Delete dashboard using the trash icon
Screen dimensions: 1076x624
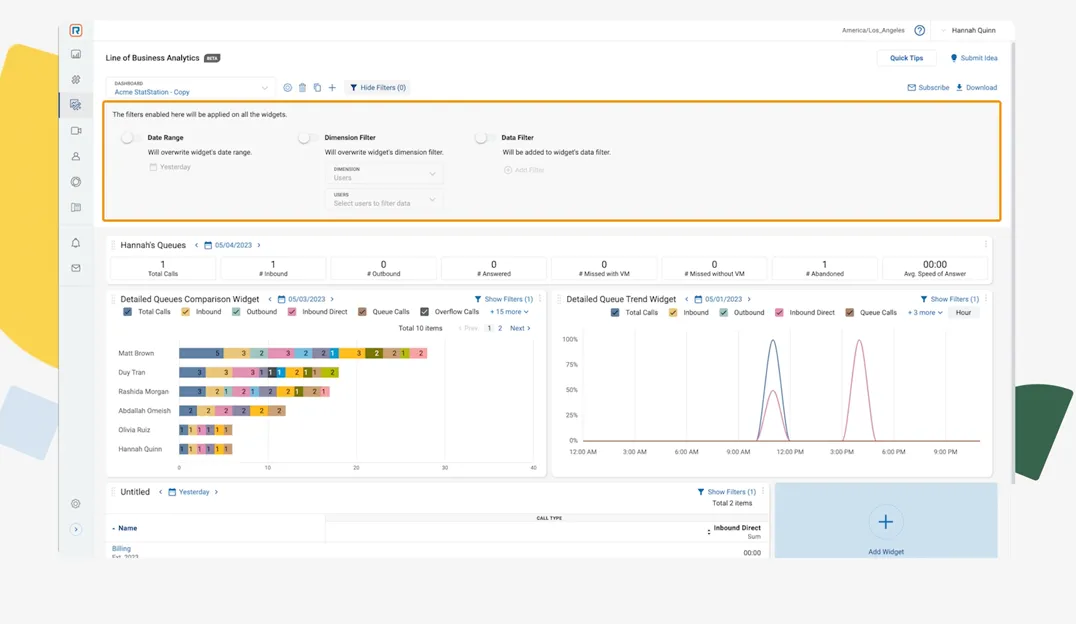click(x=302, y=88)
